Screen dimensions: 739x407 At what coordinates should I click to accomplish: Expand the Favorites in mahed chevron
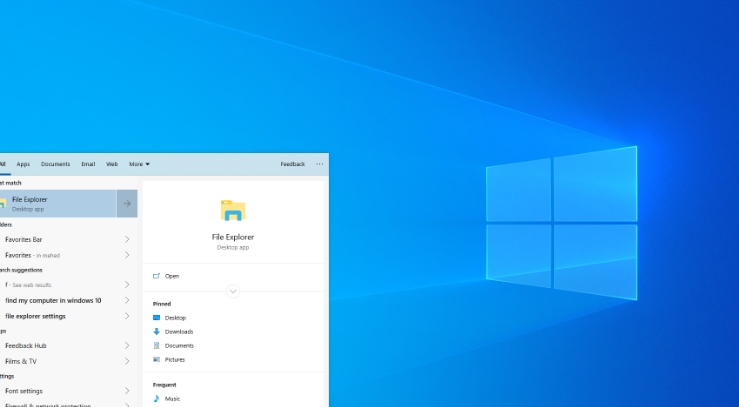[127, 255]
